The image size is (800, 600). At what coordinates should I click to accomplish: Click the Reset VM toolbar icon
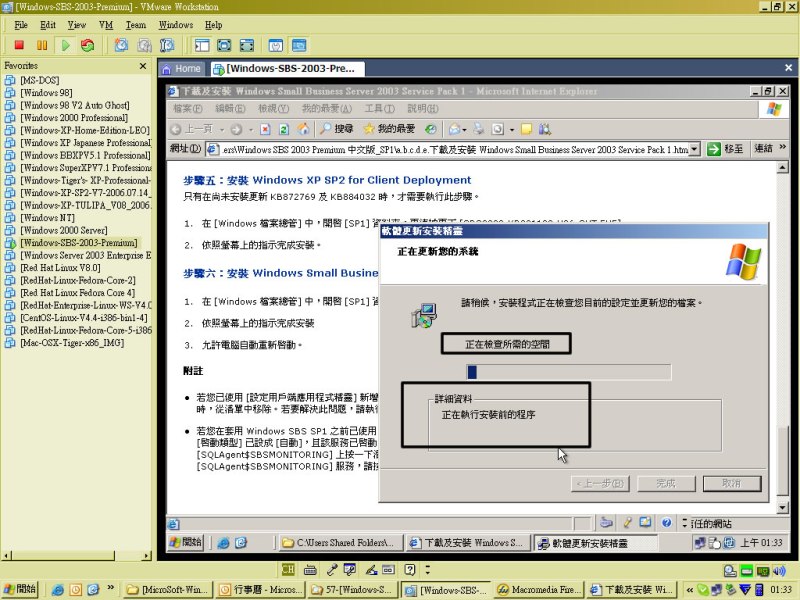point(88,45)
